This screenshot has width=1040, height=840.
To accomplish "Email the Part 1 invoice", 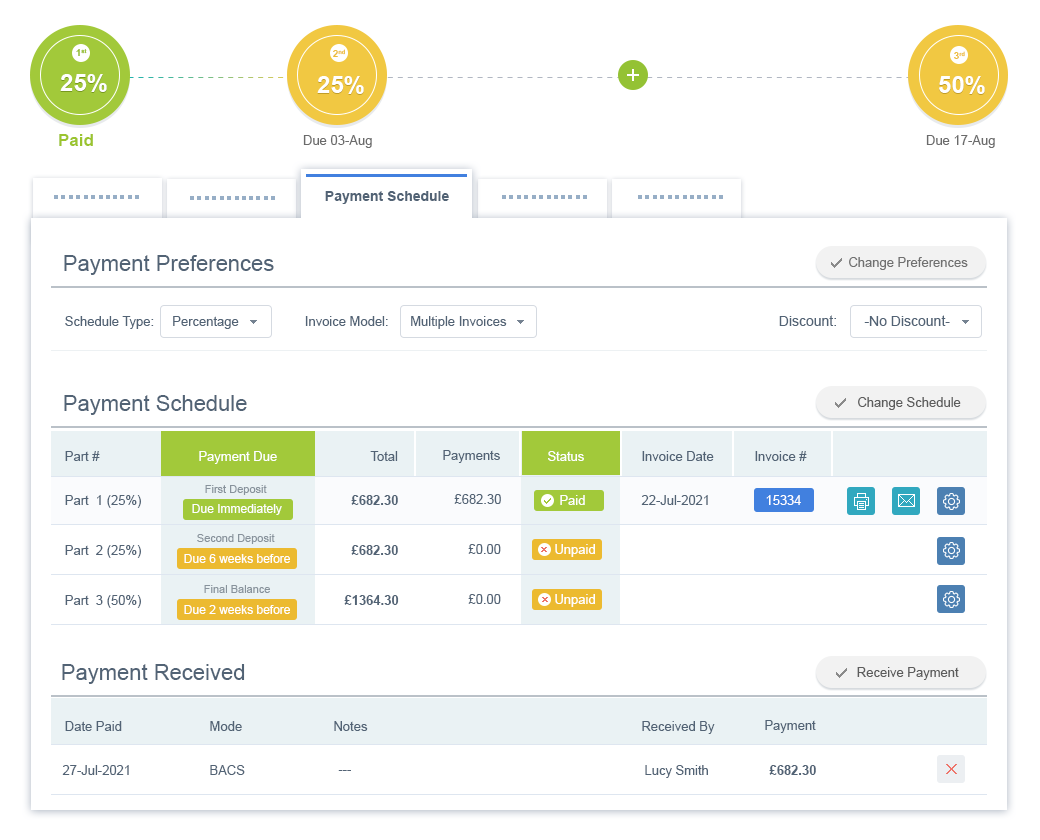I will point(906,500).
